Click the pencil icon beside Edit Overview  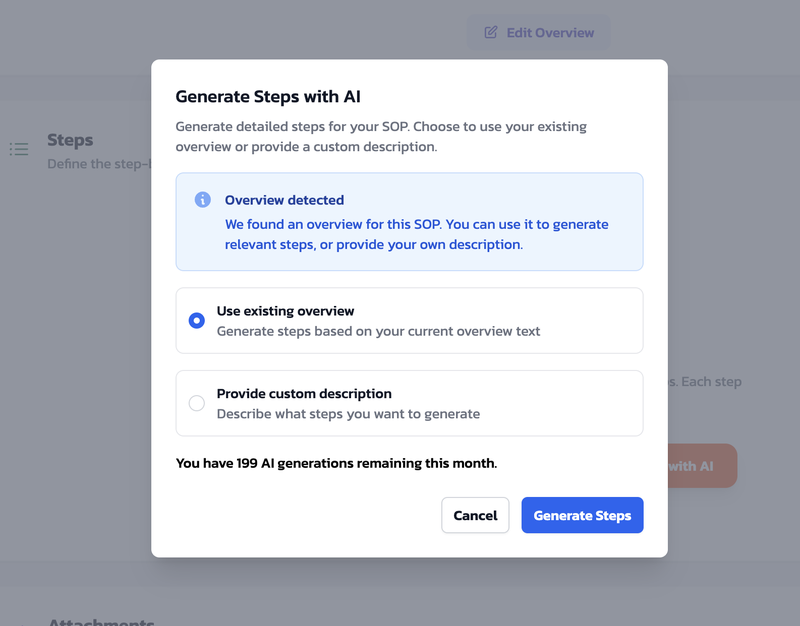click(x=491, y=32)
